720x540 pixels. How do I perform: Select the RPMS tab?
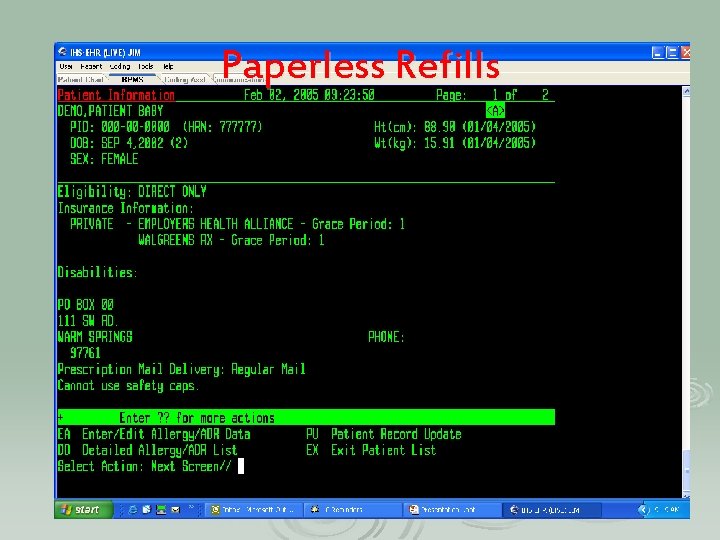coord(133,79)
